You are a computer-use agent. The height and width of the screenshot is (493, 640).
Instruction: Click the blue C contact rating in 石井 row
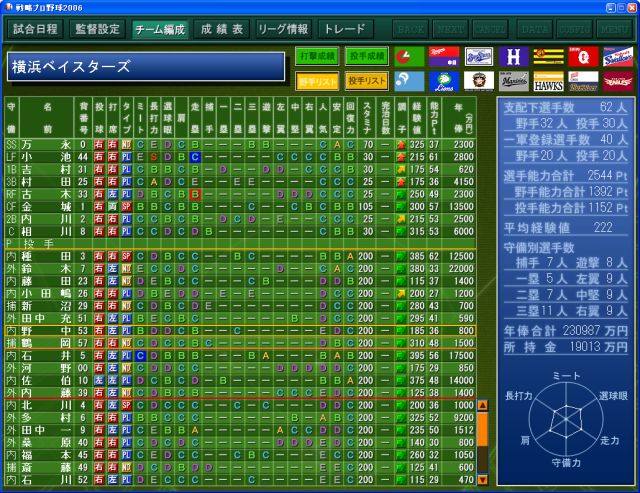(140, 356)
